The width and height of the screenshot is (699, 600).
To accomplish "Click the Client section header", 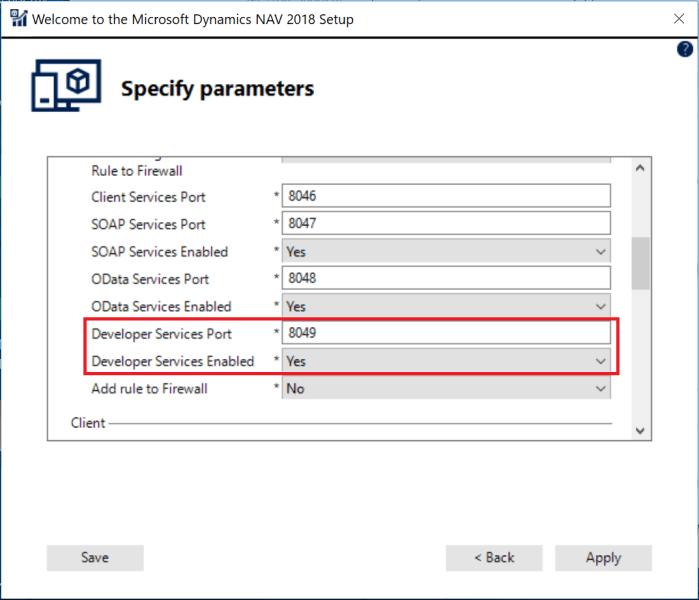I will (x=88, y=423).
